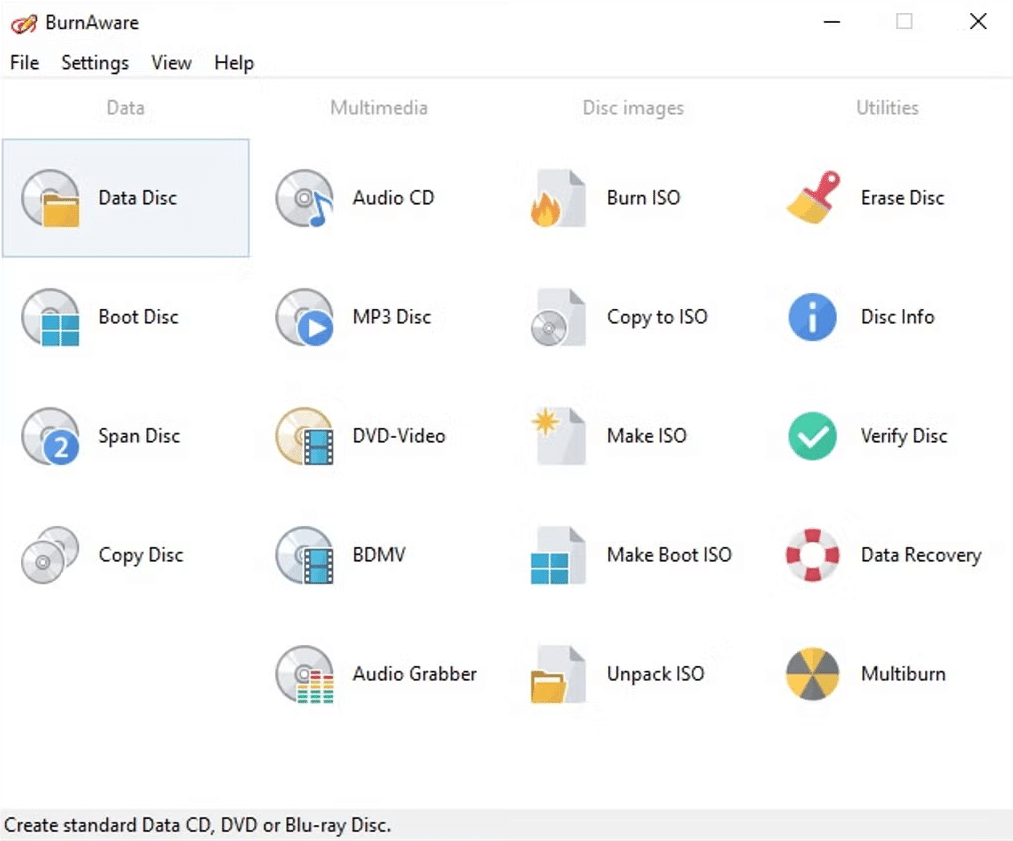The image size is (1013, 841).
Task: Click the Make Boot ISO label
Action: pos(669,554)
